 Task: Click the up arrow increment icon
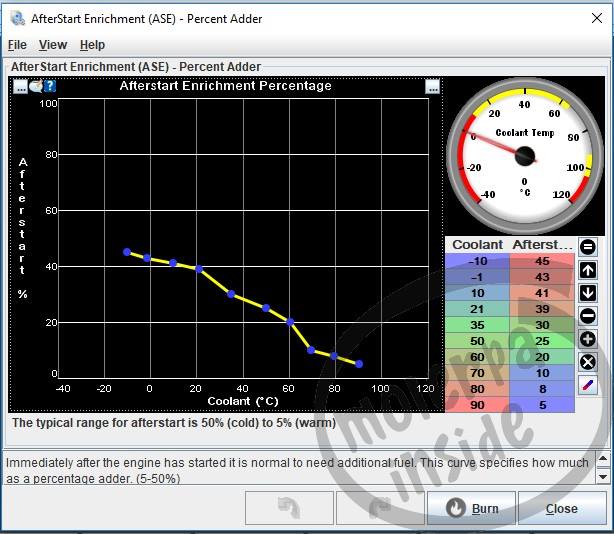click(587, 270)
